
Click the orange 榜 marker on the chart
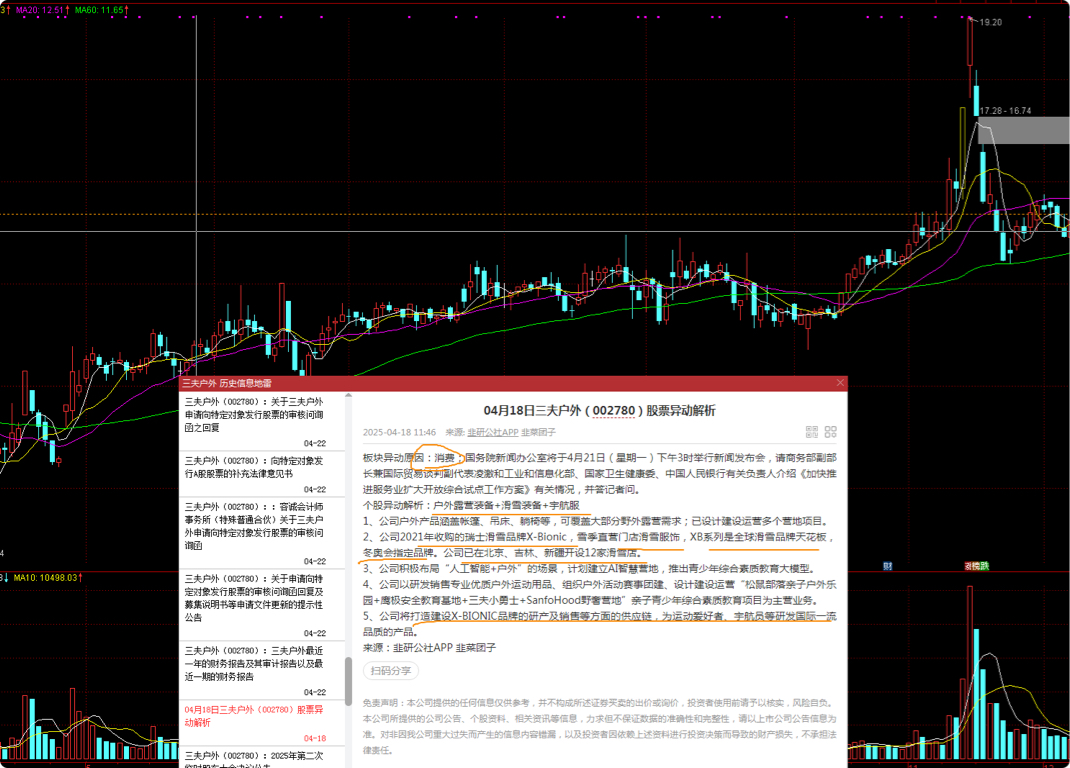(x=977, y=566)
